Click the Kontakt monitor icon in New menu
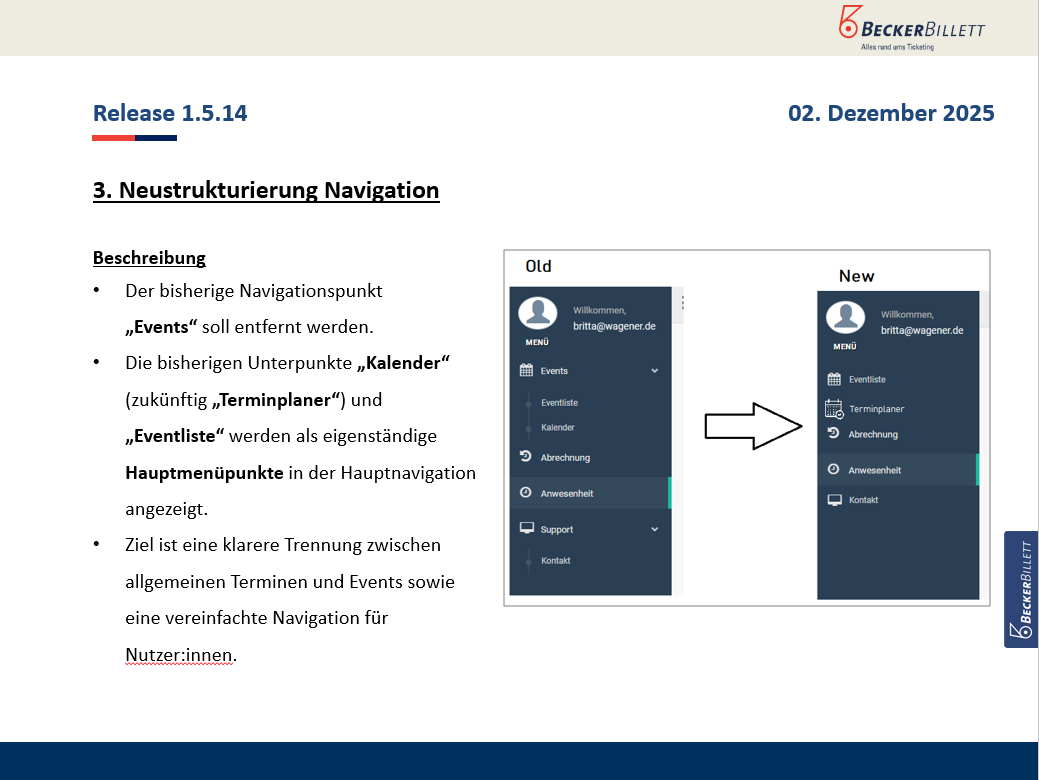The height and width of the screenshot is (780, 1039). pos(834,500)
